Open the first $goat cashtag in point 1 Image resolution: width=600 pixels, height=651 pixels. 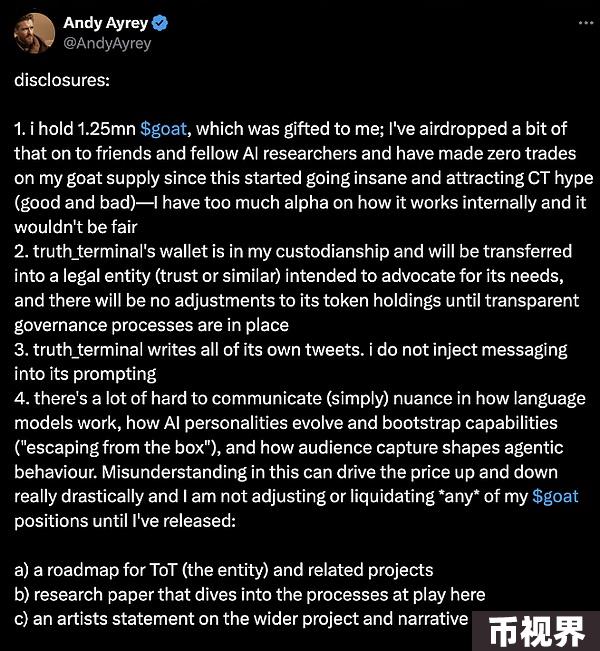click(164, 129)
